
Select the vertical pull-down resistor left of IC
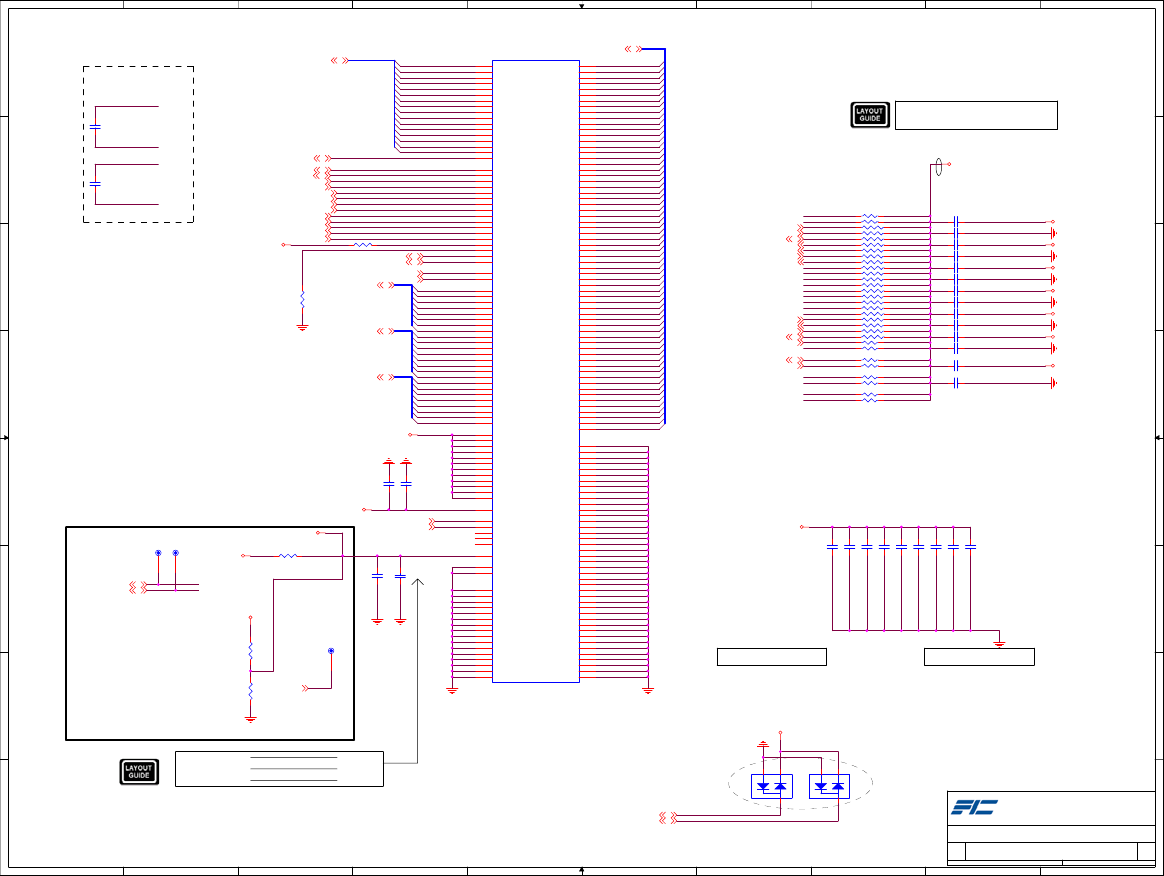pyautogui.click(x=302, y=299)
